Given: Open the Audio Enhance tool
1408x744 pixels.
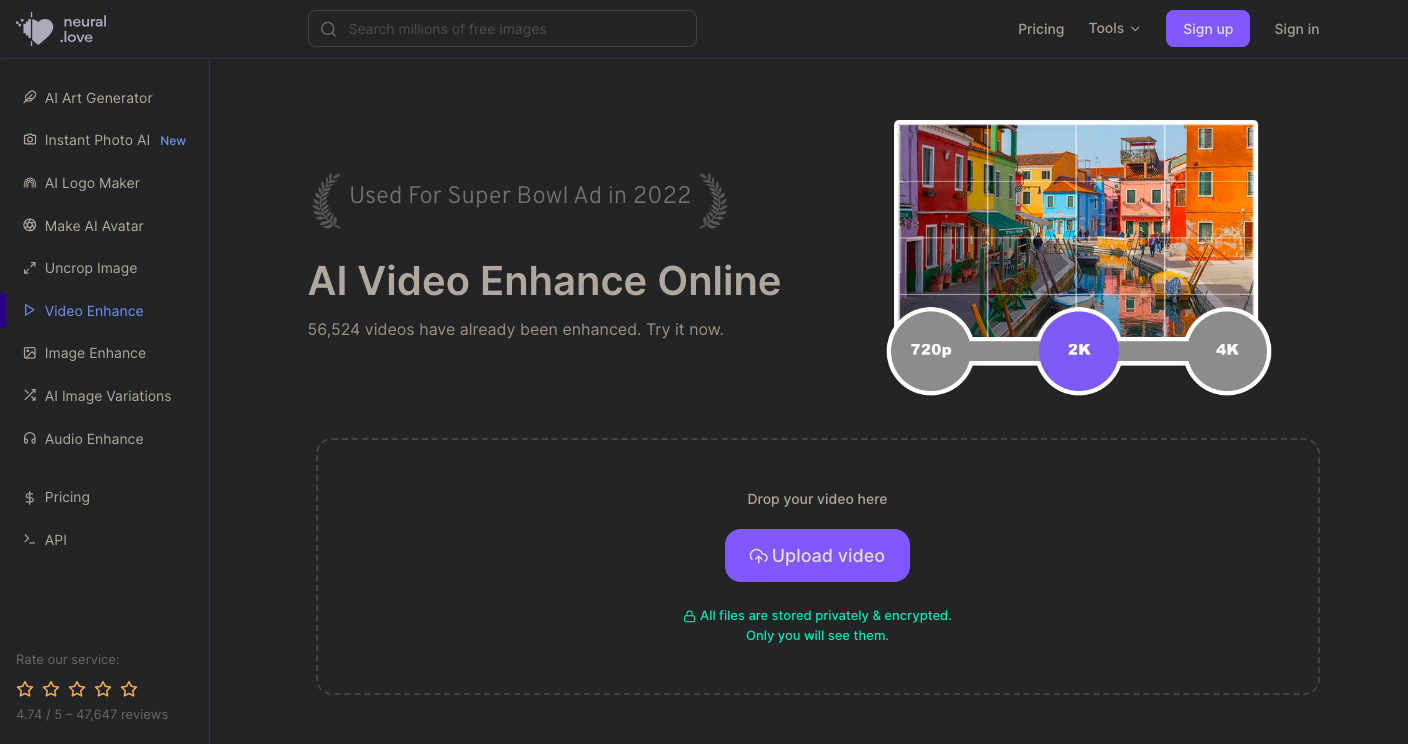Looking at the screenshot, I should pos(93,439).
